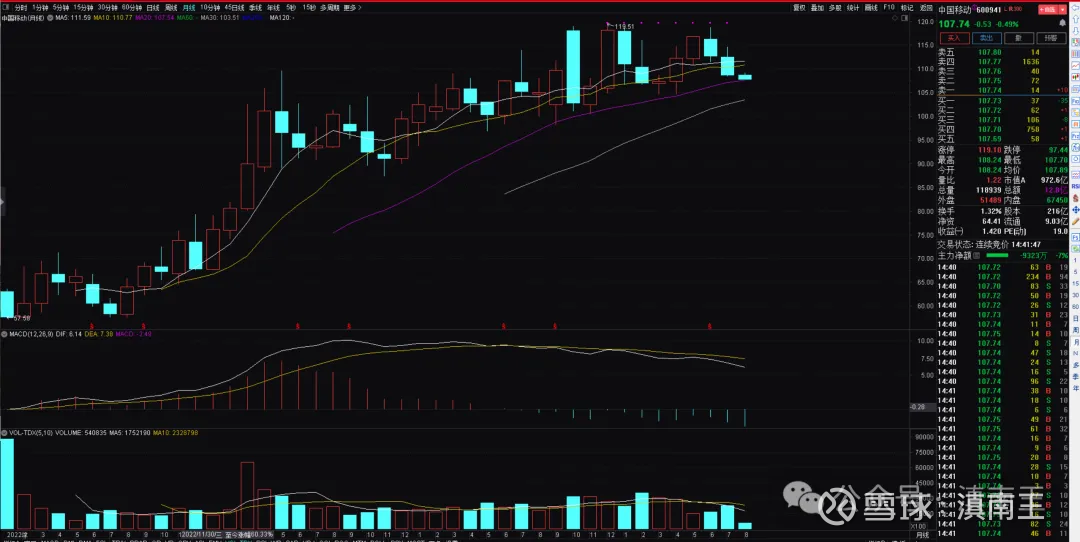Click the sidebar Fs icon
1080x542 pixels.
click(x=1075, y=237)
